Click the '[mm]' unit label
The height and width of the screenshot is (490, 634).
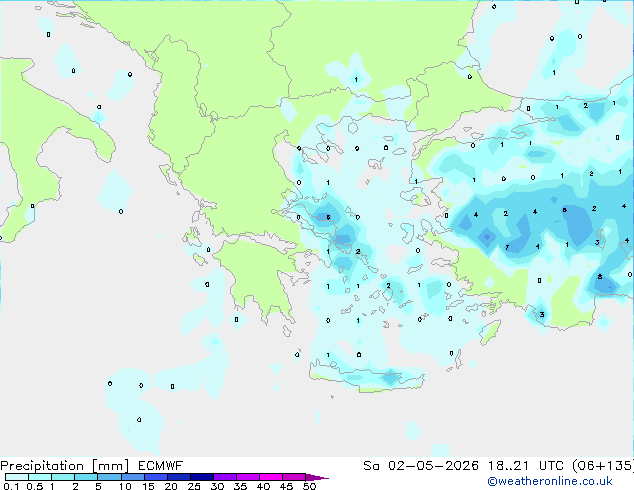(110, 466)
